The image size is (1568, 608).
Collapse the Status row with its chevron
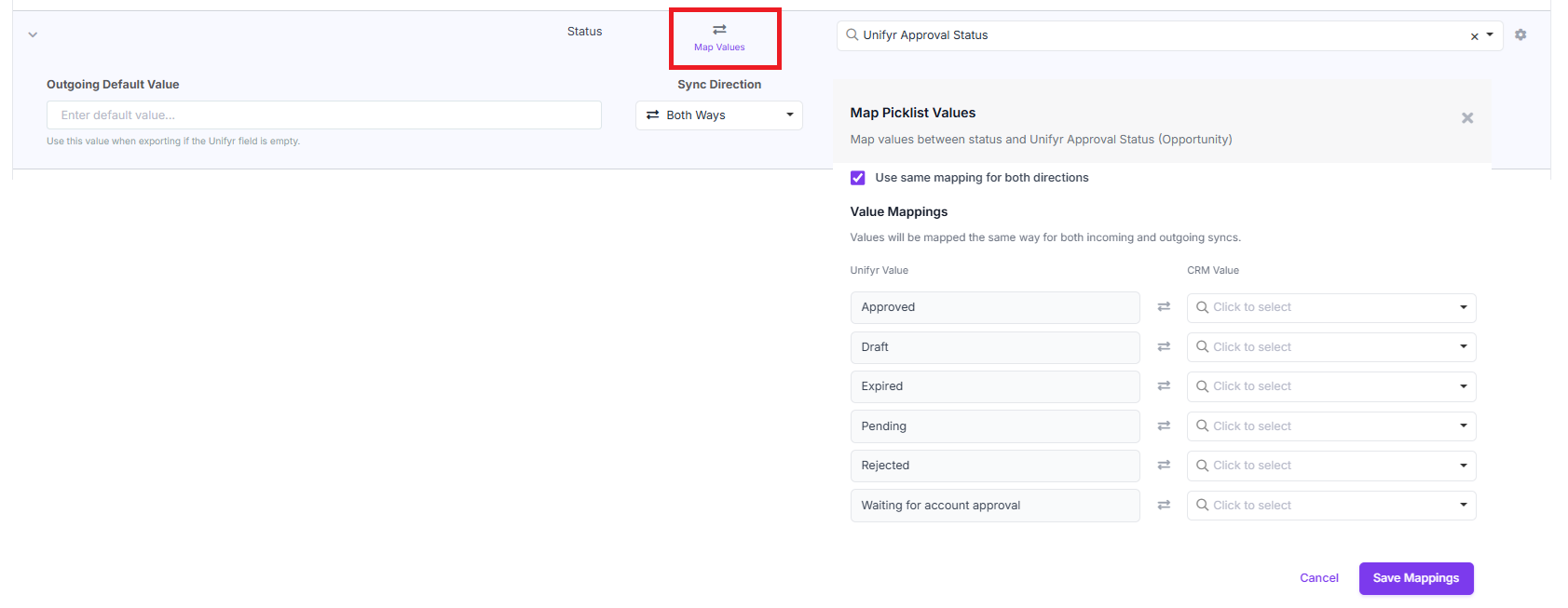(x=33, y=34)
